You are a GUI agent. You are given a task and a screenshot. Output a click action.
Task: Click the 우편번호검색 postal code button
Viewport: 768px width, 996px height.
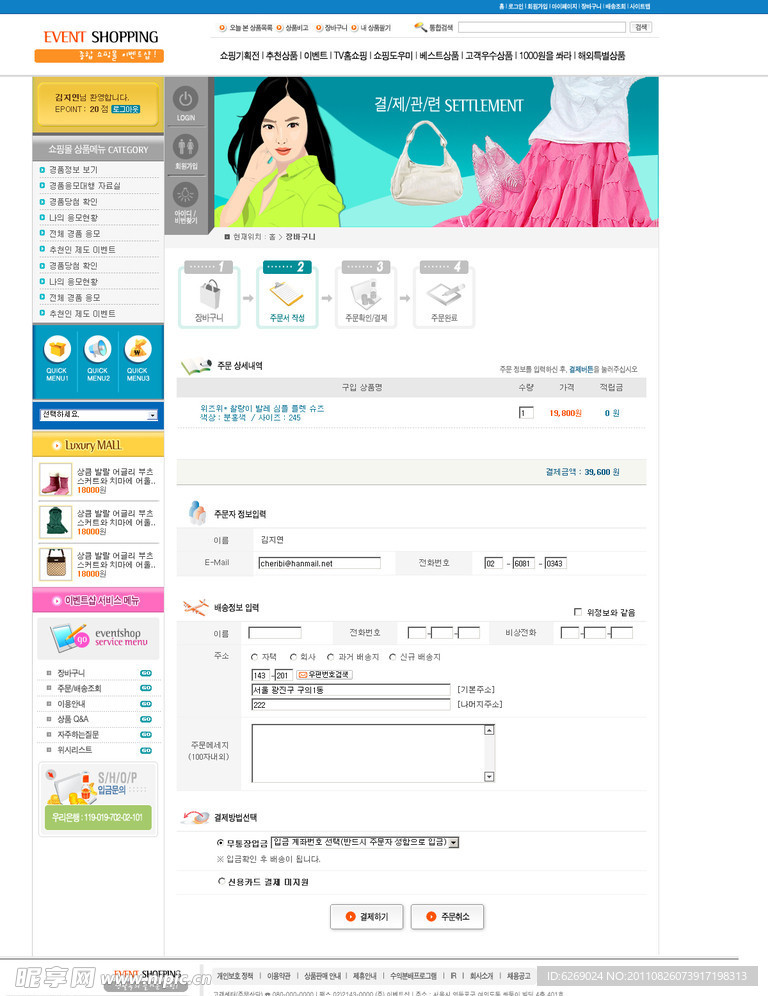324,675
